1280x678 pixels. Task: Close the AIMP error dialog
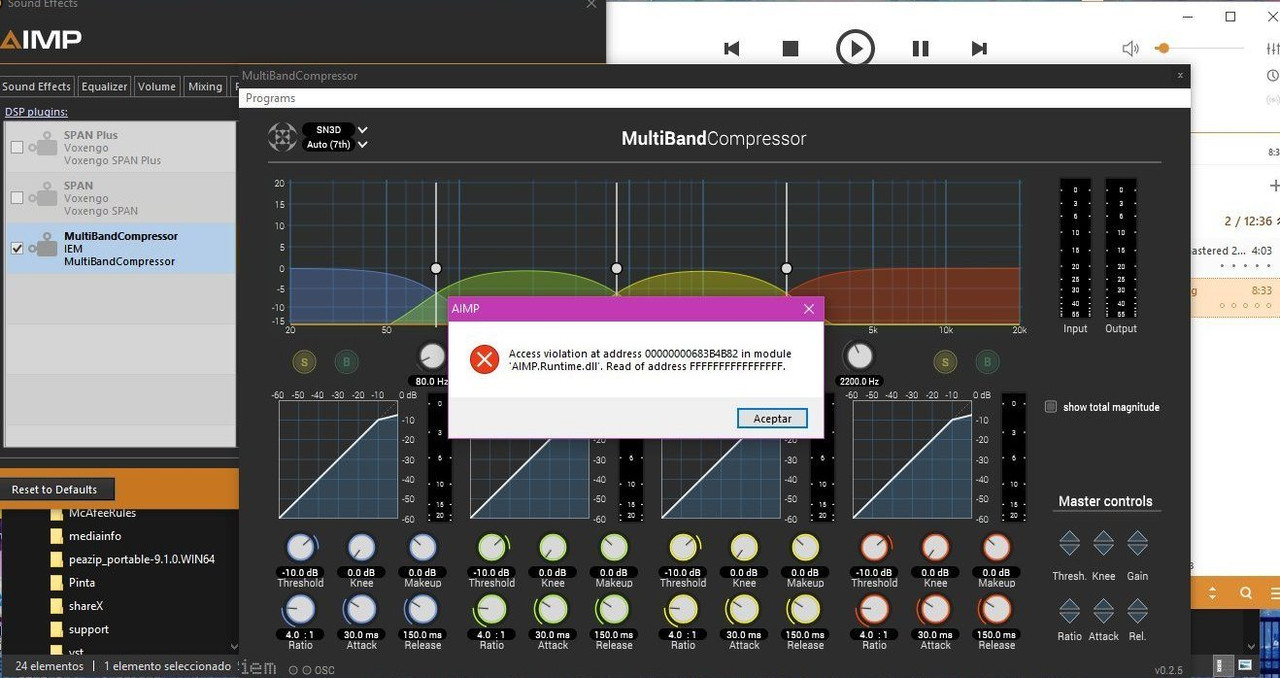(x=809, y=309)
